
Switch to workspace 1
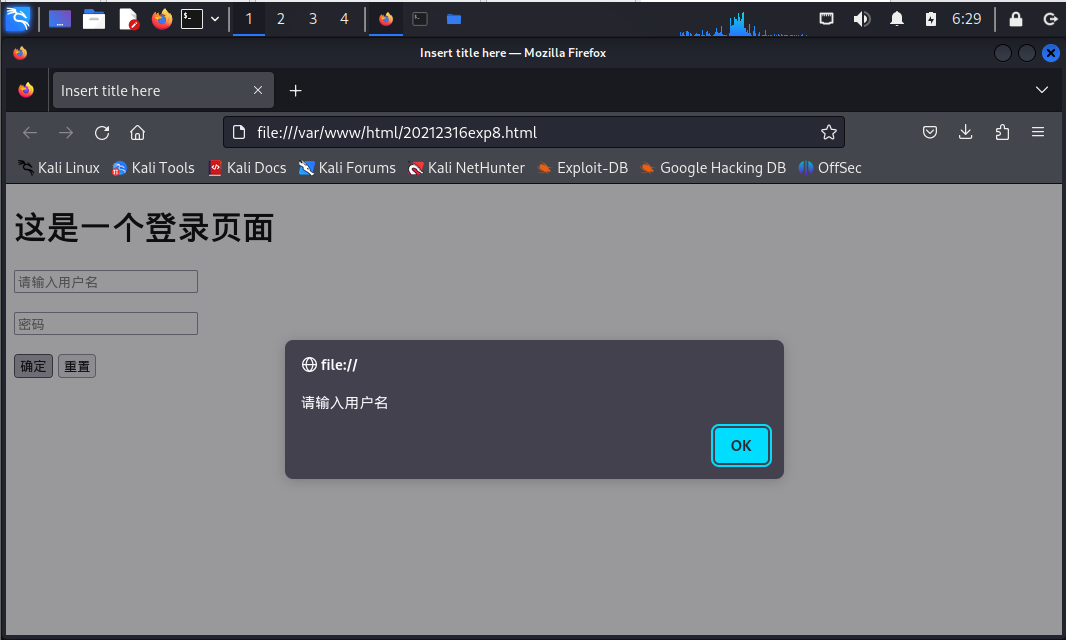249,19
